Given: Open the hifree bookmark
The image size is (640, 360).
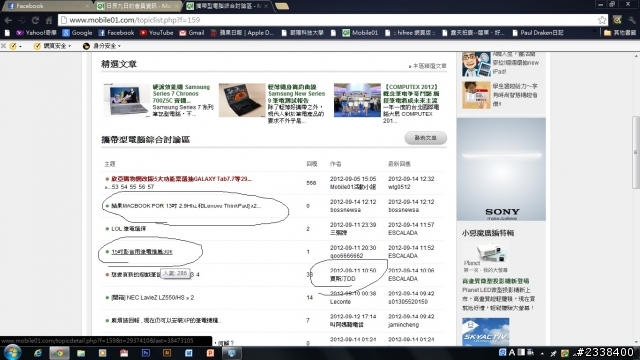Looking at the screenshot, I should 410,33.
